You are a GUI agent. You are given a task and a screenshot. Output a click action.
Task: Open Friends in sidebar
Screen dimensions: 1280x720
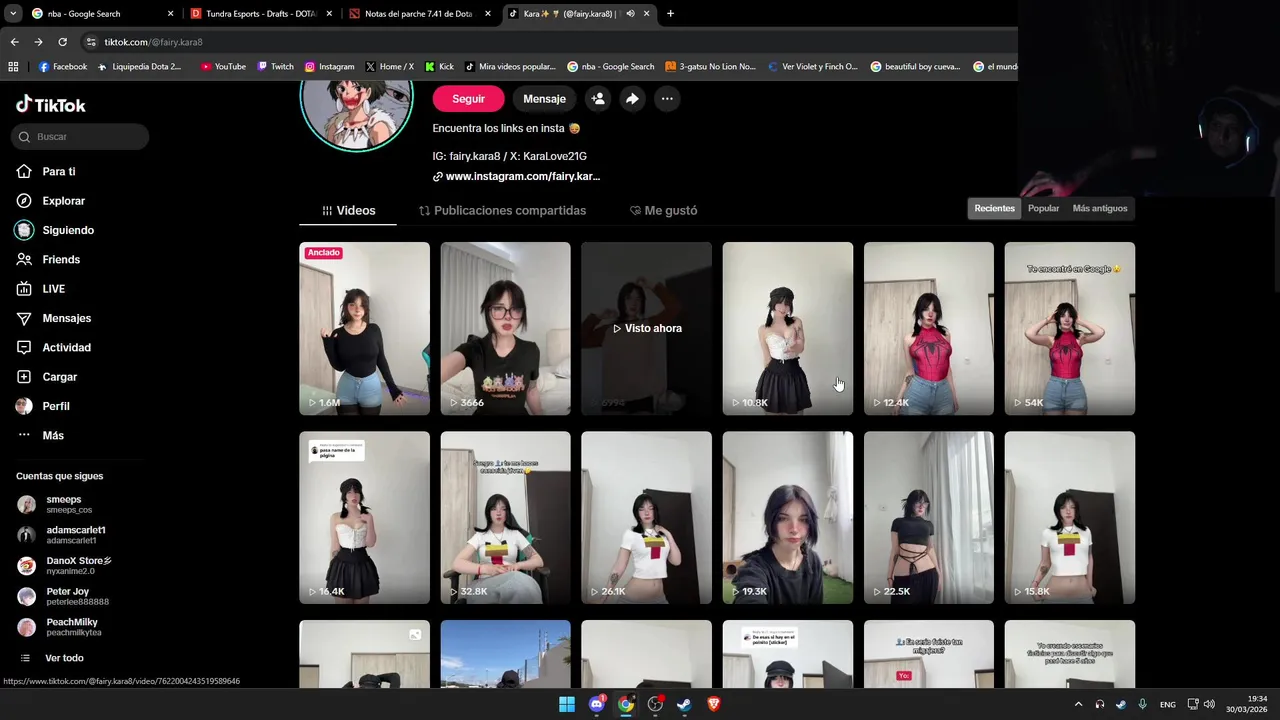click(49, 260)
